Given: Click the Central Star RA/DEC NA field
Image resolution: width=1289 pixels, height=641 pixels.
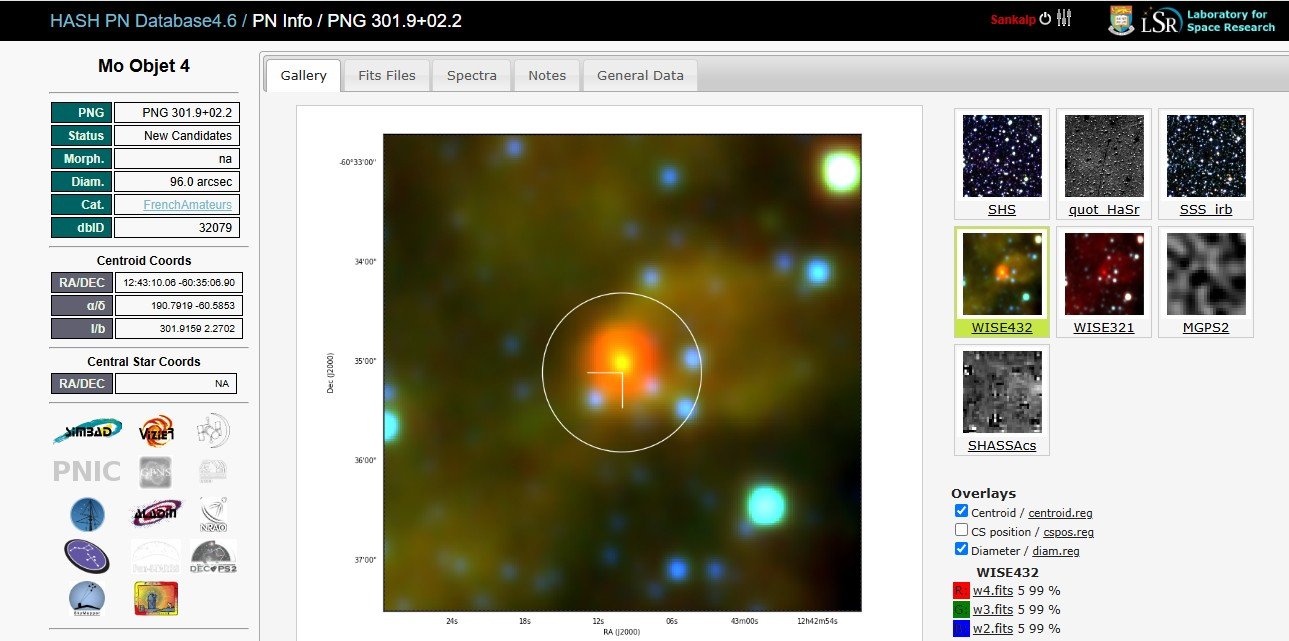Looking at the screenshot, I should (176, 383).
